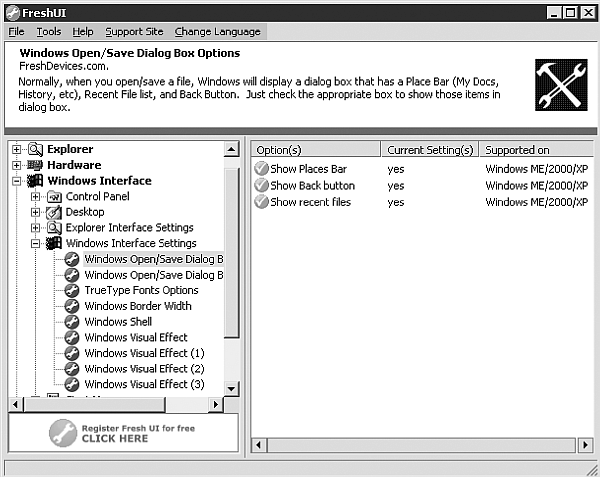Sort by the Current Setting(s) column header
Viewport: 600px width, 477px height.
(430, 149)
